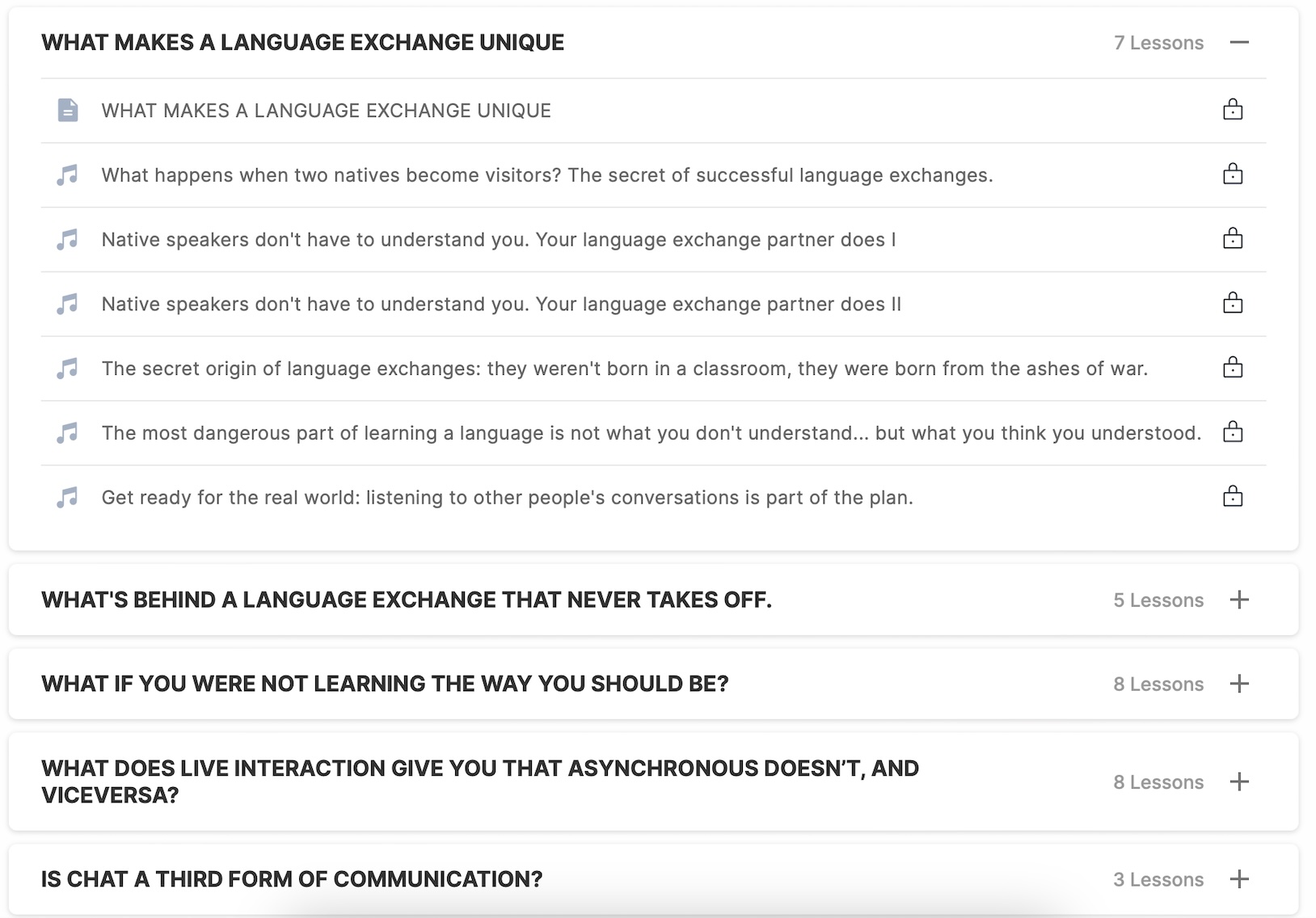Open lesson 'What happens when two natives become visitors'
Image resolution: width=1316 pixels, height=918 pixels.
coord(547,175)
